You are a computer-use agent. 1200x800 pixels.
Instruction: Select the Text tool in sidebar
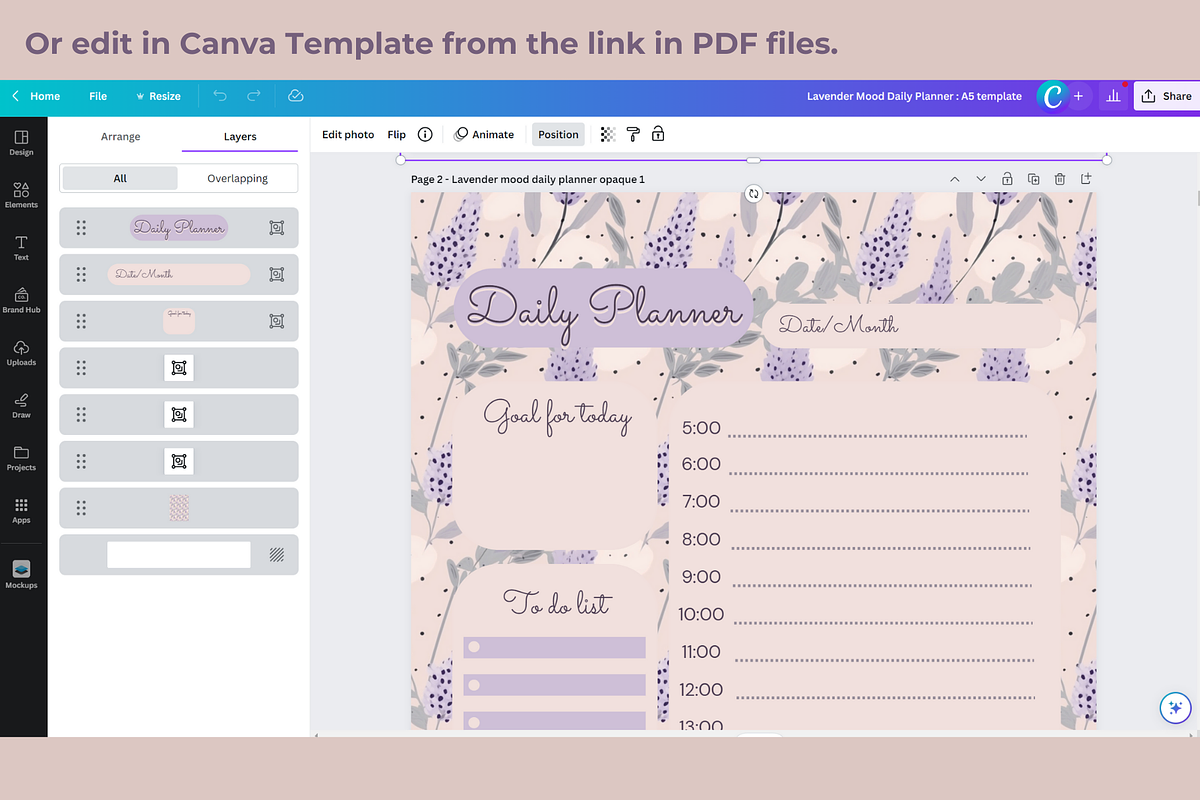21,247
